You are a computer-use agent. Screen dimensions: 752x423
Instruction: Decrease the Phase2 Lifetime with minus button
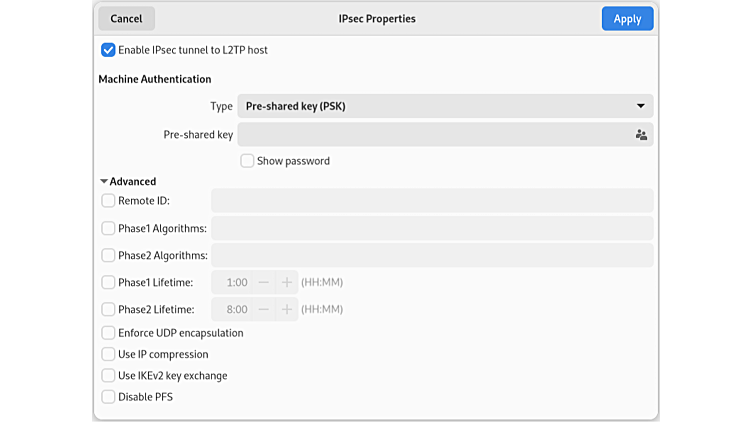[x=264, y=310]
